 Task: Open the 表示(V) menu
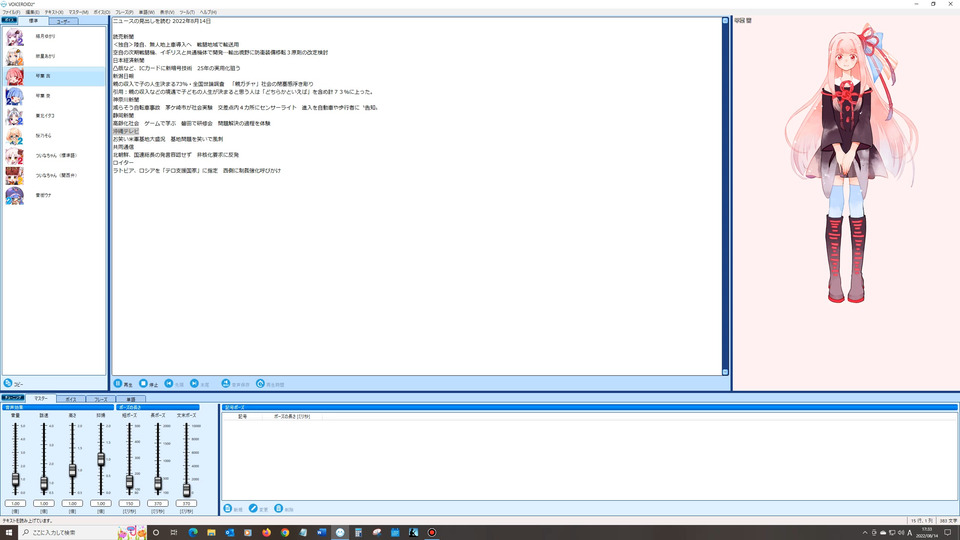(x=167, y=12)
